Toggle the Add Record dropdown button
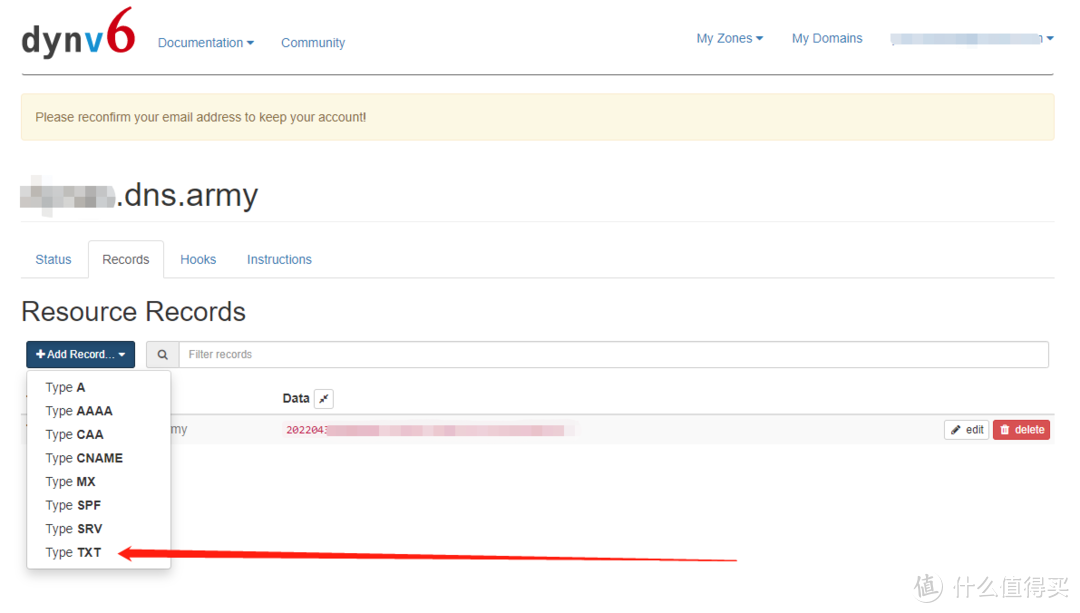This screenshot has width=1080, height=613. [81, 355]
